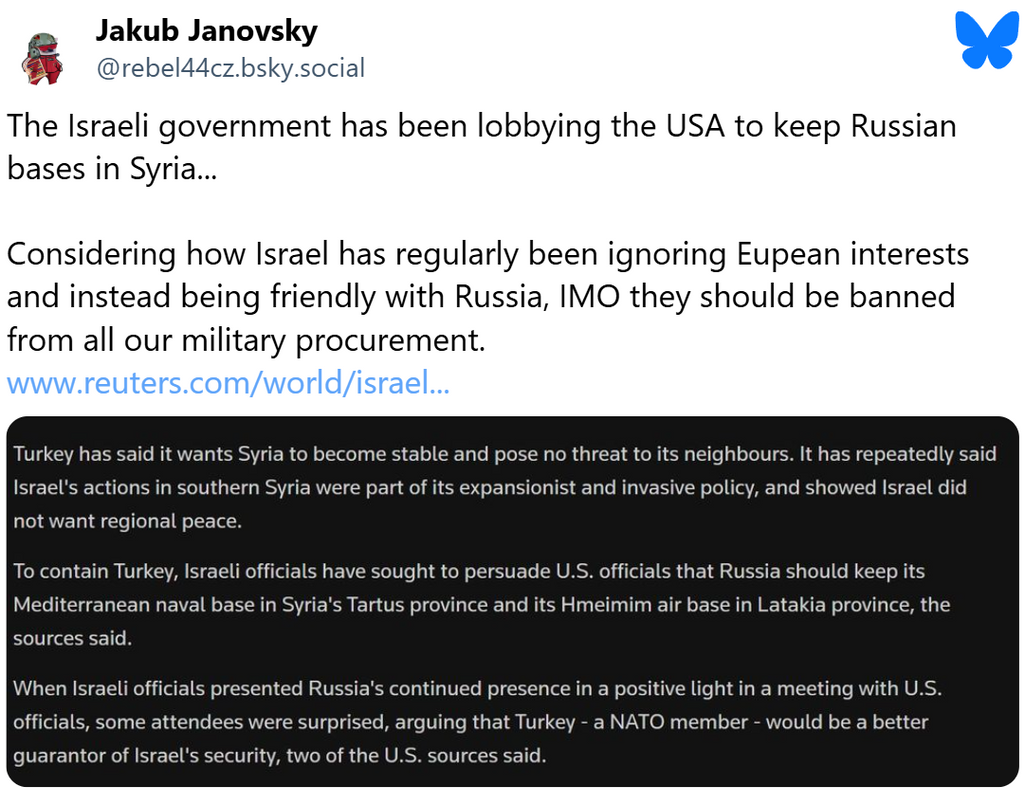This screenshot has width=1024, height=808.
Task: Click the display name Jakub Janovsky
Action: tap(206, 30)
